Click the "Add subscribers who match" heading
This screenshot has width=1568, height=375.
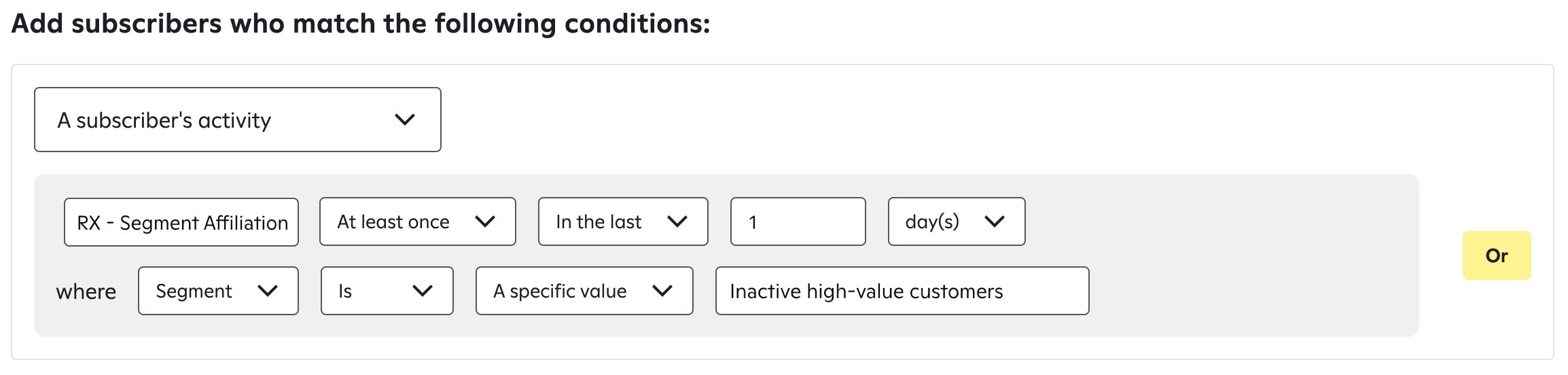click(361, 24)
